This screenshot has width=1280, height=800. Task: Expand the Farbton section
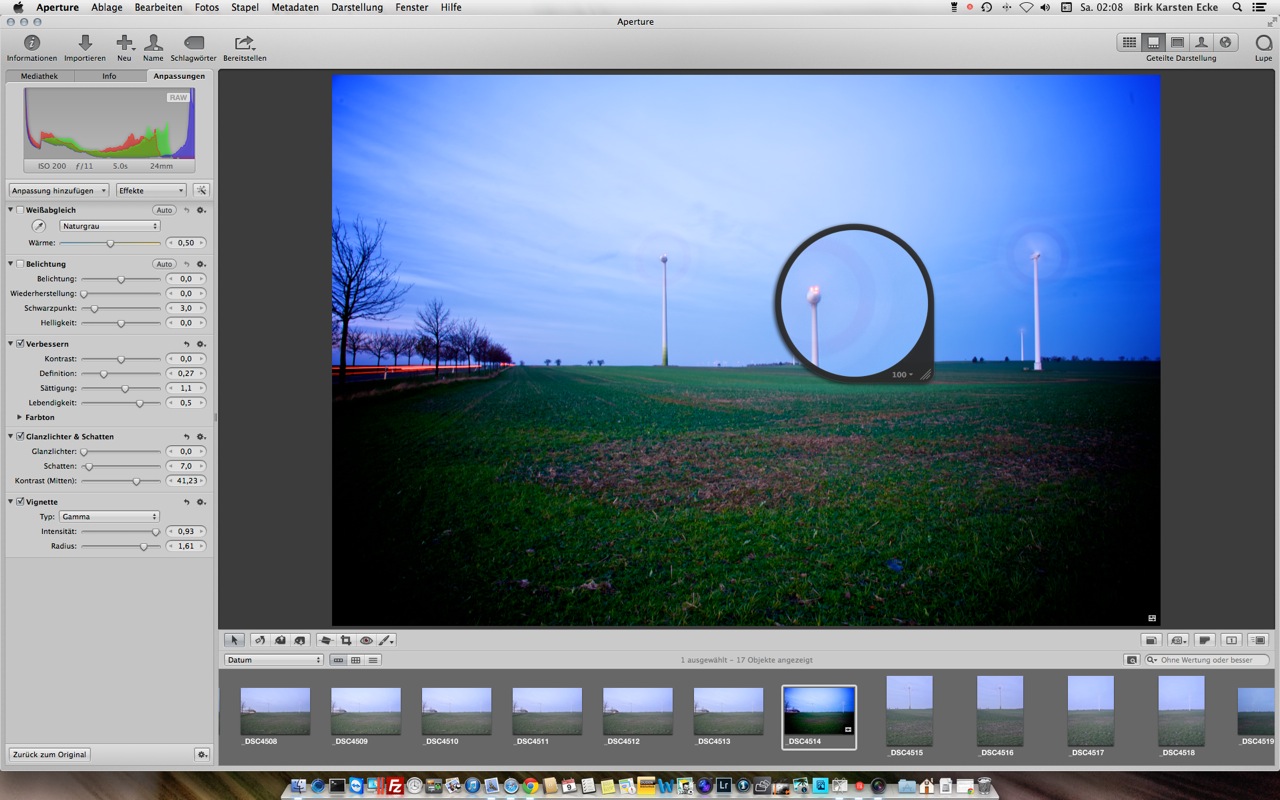19,417
